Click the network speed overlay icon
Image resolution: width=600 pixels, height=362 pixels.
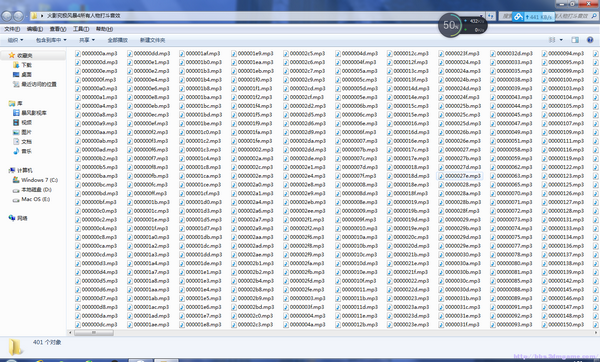click(x=518, y=16)
